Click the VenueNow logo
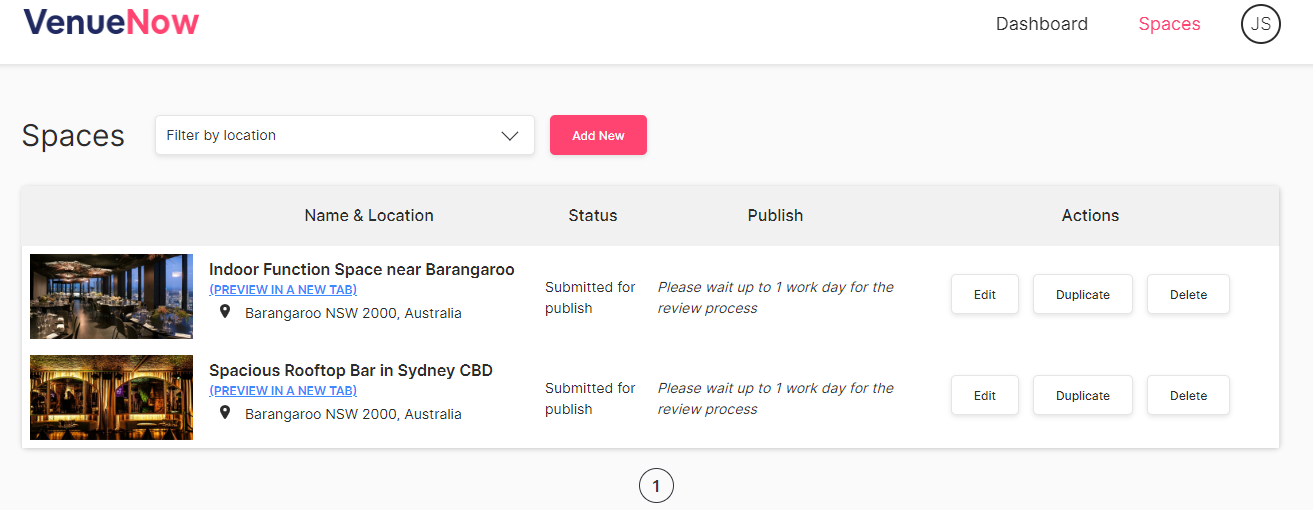 point(111,23)
